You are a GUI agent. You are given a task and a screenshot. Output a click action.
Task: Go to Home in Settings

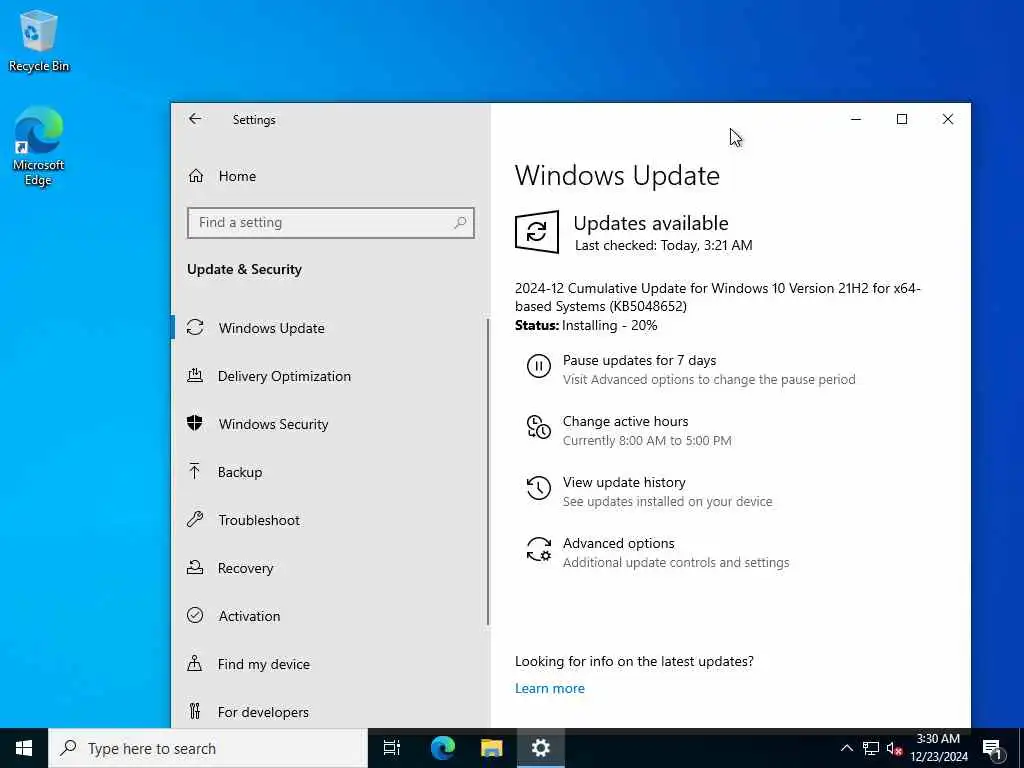point(237,176)
